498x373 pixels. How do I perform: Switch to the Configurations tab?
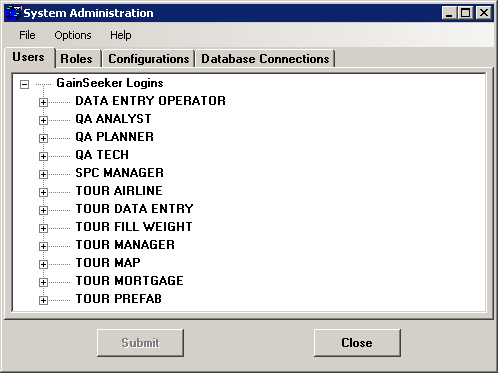(x=149, y=59)
